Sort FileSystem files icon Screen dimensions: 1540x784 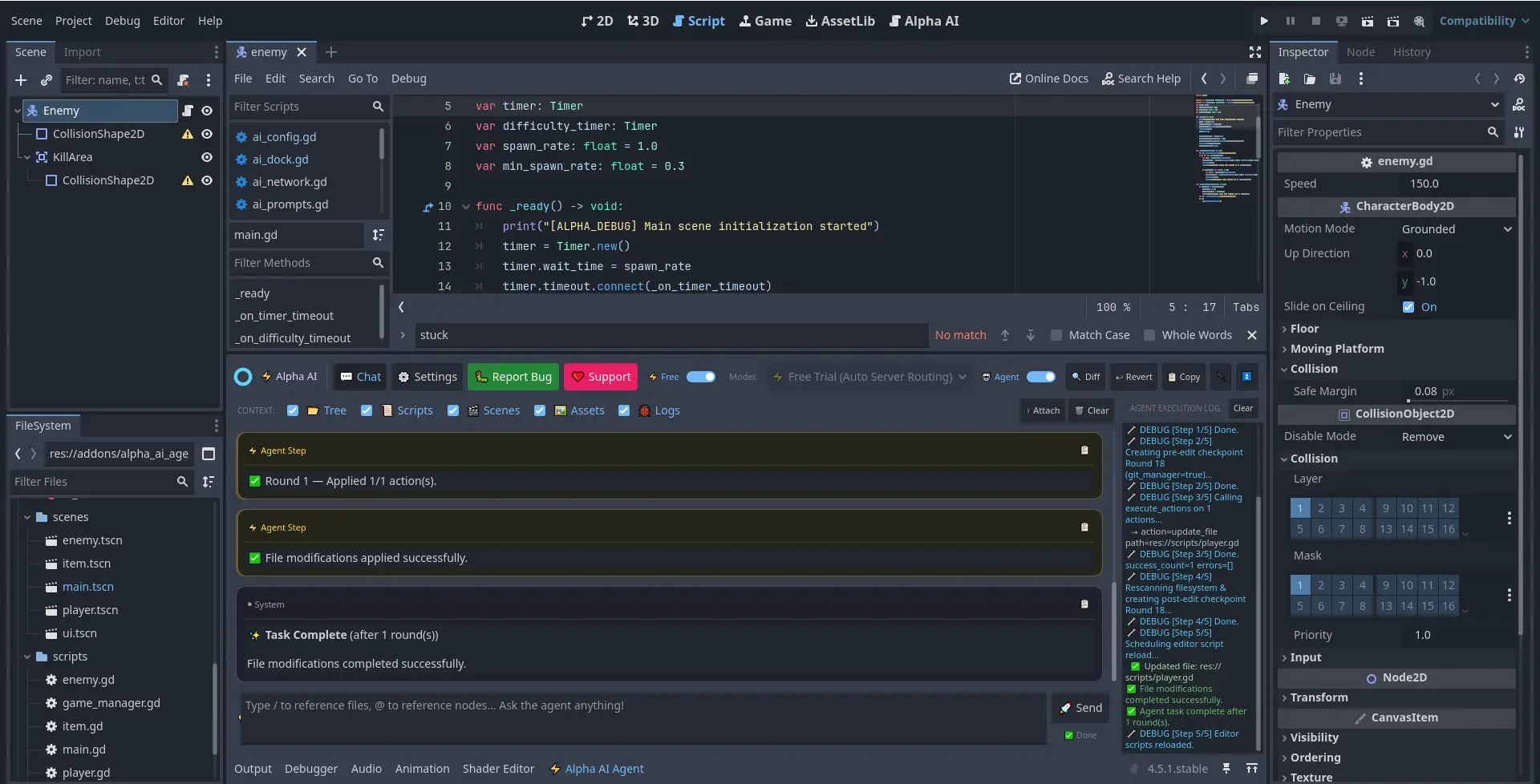(209, 482)
